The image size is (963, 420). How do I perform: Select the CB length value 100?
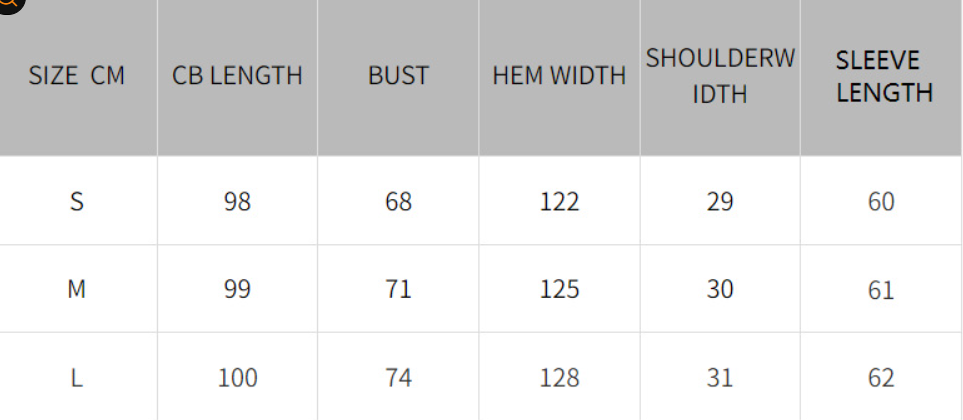point(237,378)
